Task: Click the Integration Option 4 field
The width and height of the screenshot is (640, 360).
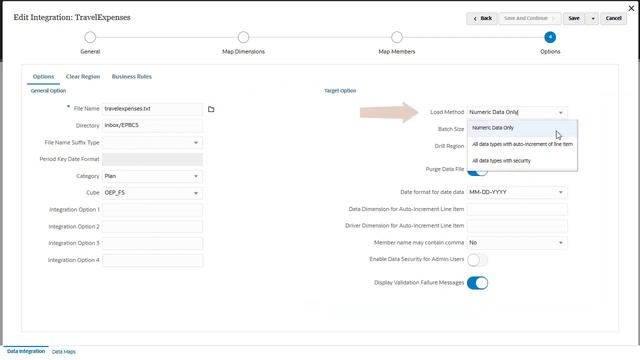Action: tap(152, 260)
